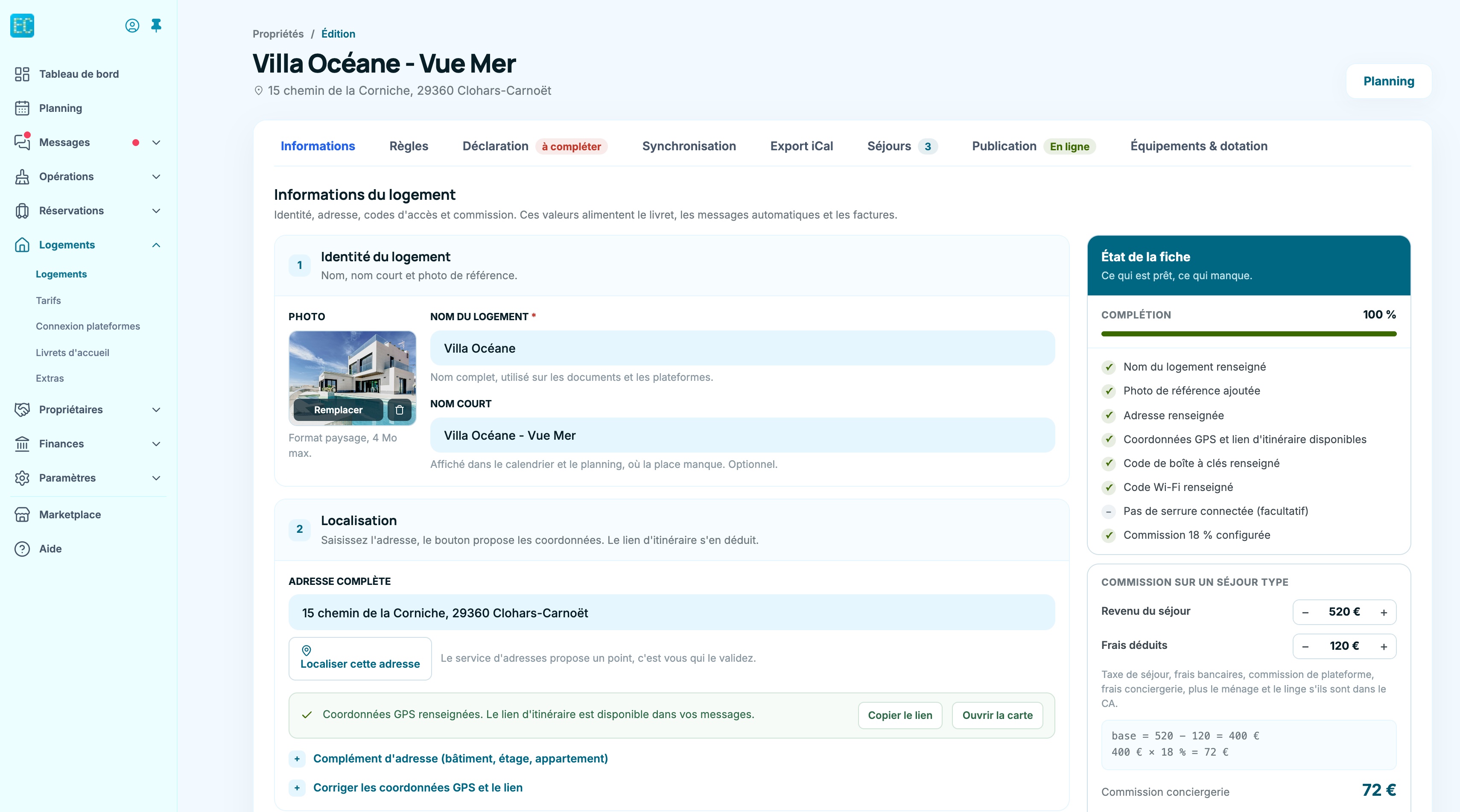Click the Frais déduits 120 € value
This screenshot has width=1460, height=812.
[x=1344, y=646]
